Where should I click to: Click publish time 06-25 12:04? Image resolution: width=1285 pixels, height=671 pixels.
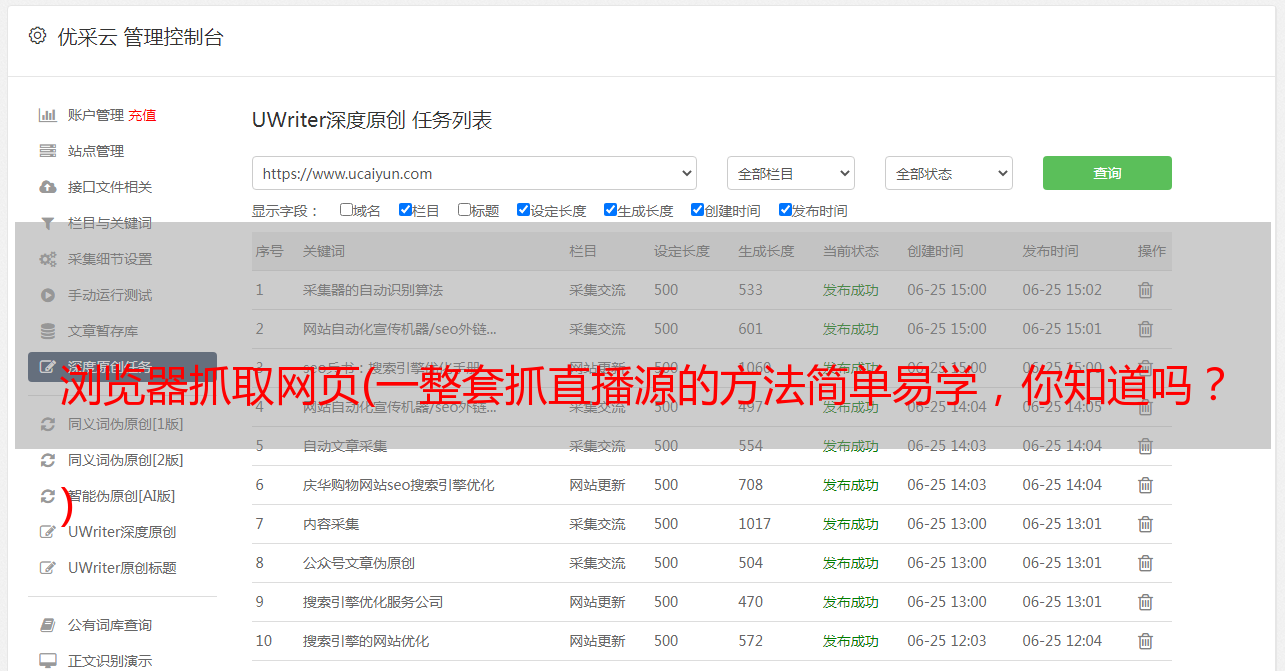(1062, 641)
